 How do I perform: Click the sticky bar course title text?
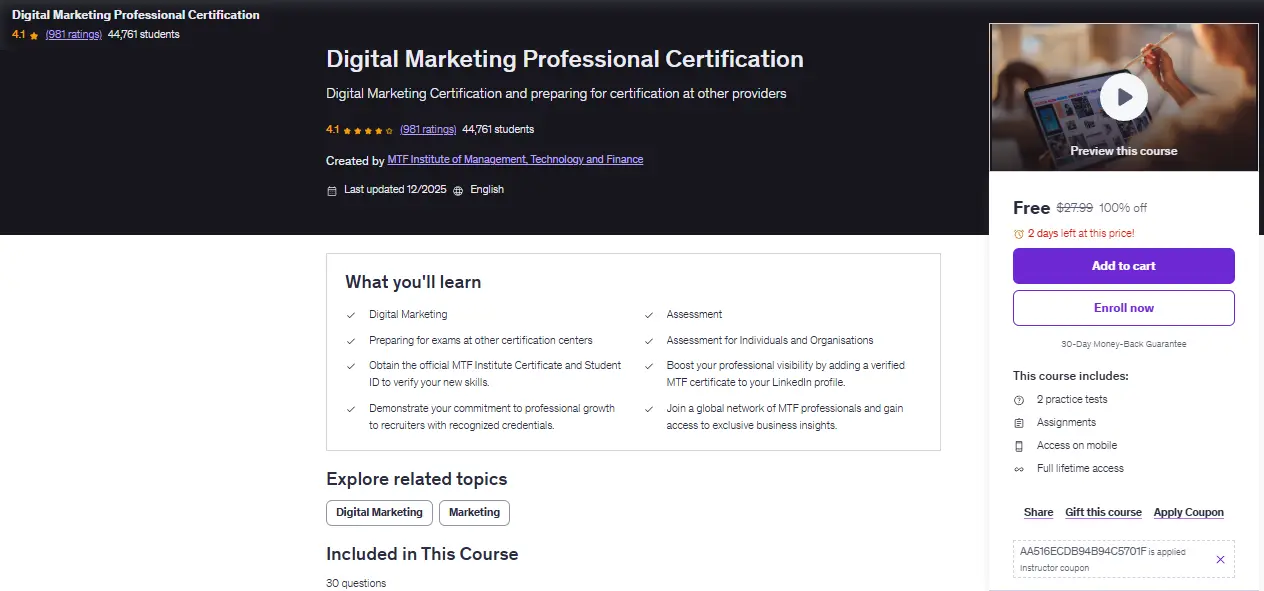(x=136, y=15)
